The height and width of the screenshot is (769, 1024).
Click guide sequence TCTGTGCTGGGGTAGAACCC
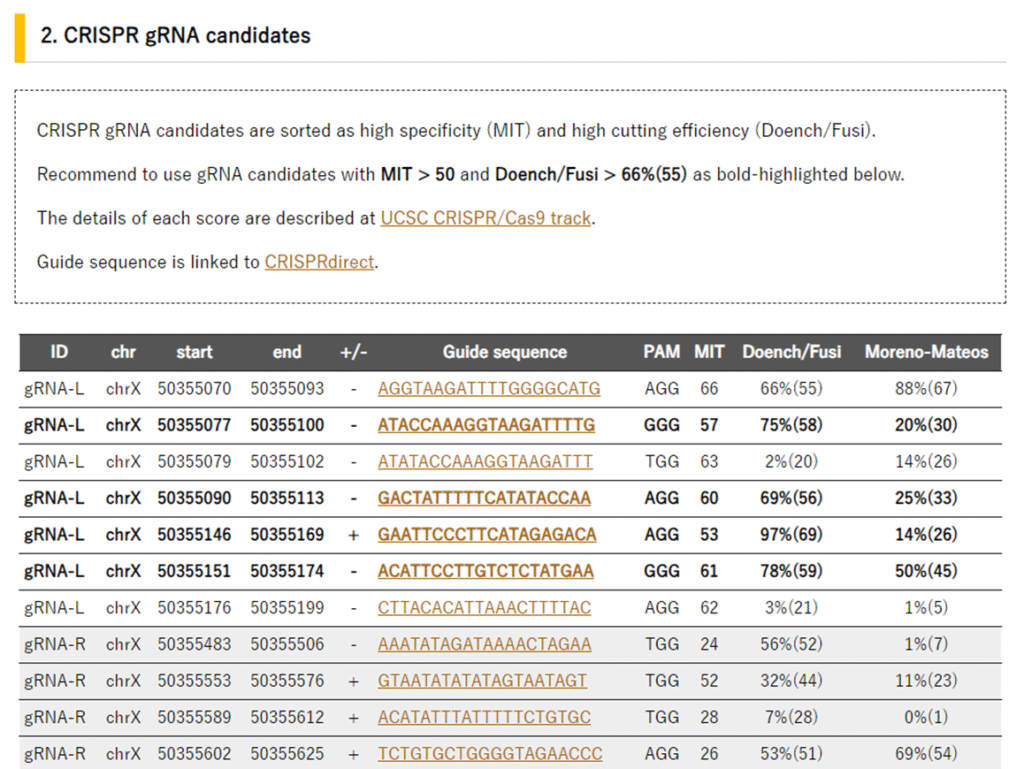pyautogui.click(x=490, y=754)
